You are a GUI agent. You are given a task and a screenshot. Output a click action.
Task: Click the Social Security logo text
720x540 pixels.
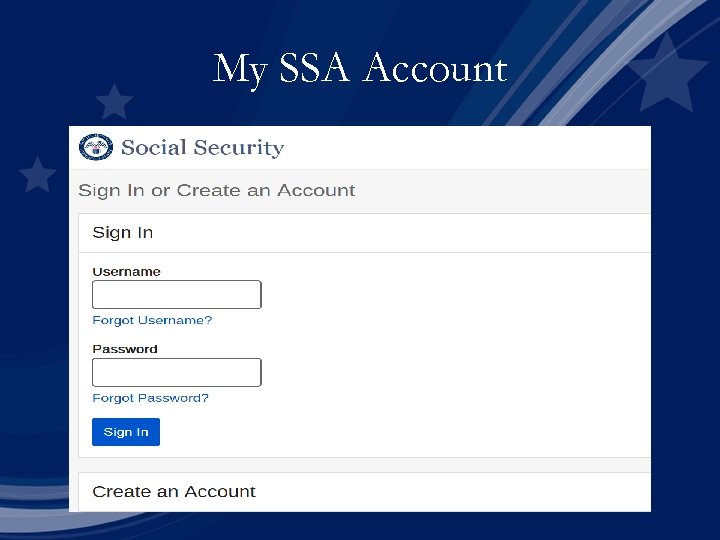pos(202,148)
